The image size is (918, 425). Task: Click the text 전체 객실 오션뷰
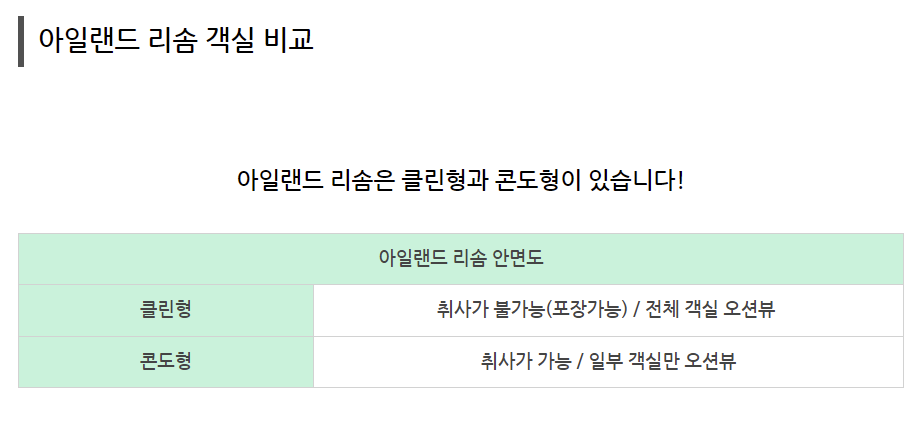click(x=710, y=309)
